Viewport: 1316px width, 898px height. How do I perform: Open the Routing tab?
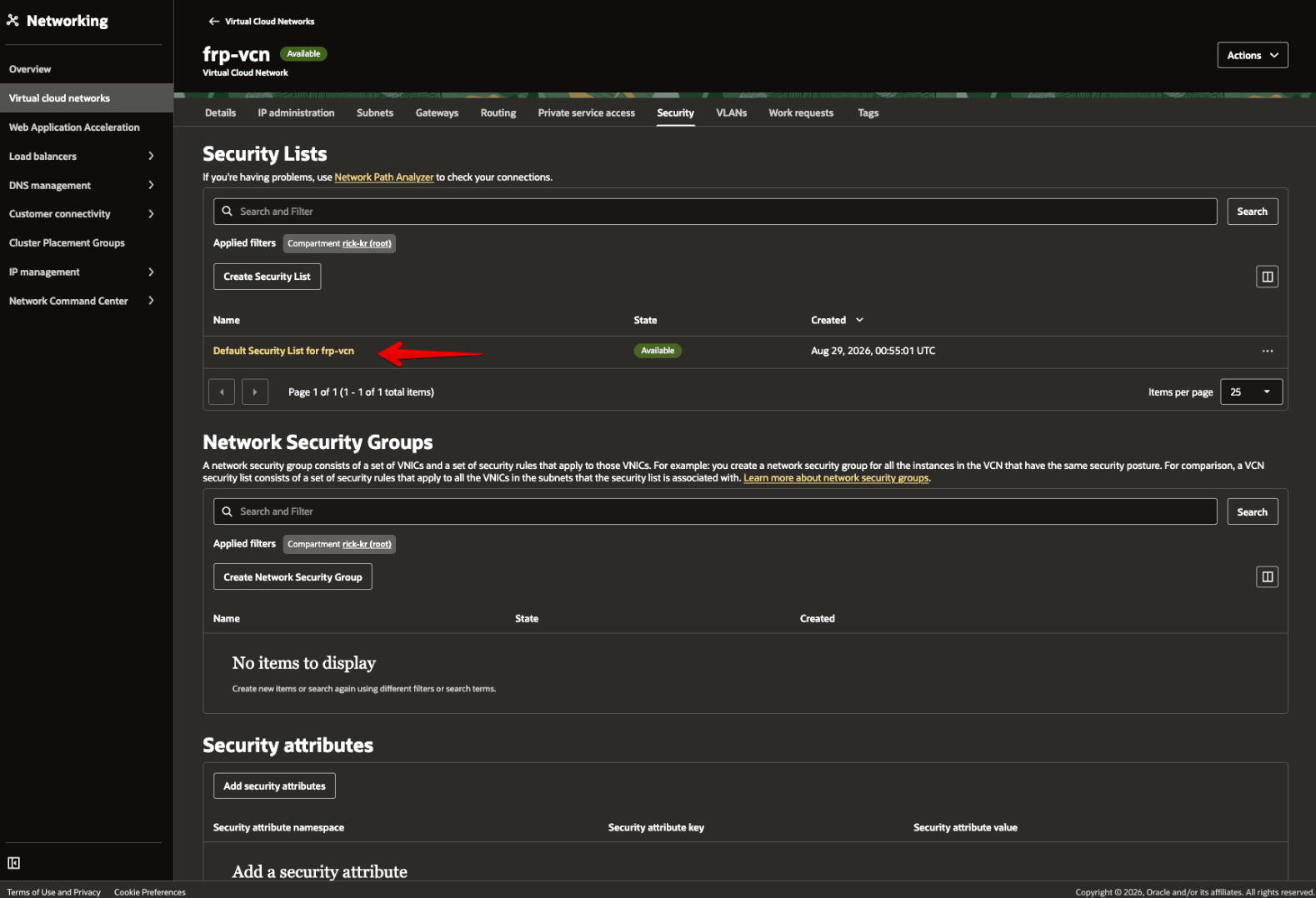[498, 112]
